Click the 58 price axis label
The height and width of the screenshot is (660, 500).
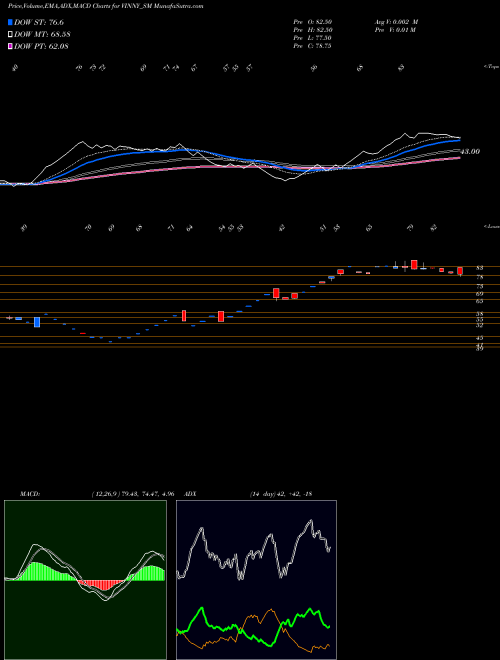coord(479,314)
